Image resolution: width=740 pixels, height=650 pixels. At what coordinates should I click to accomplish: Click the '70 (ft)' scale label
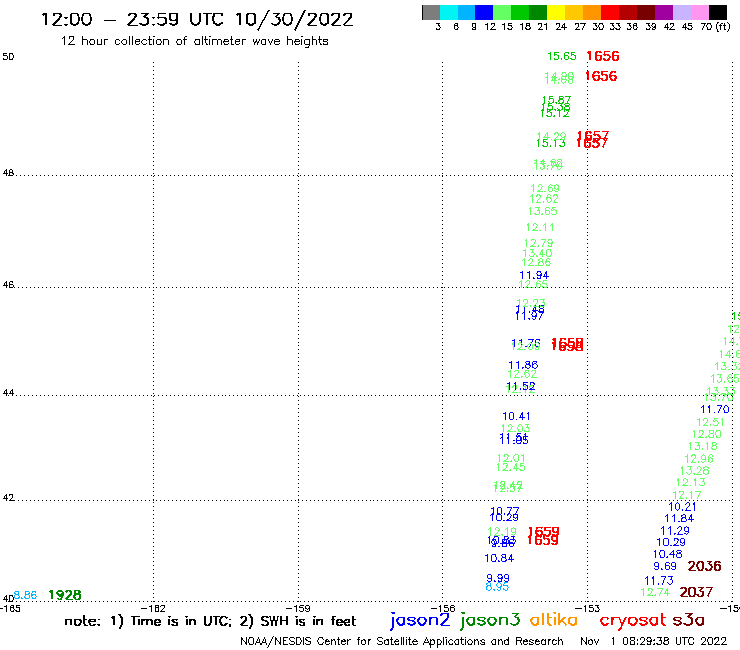[x=715, y=26]
